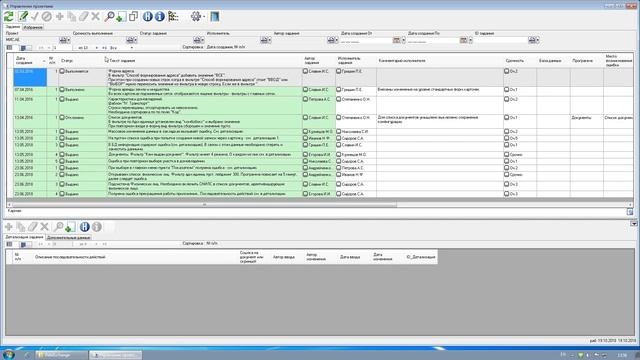
Task: Toggle the status checkbox in the 07.04.2016 row
Action: click(x=62, y=89)
